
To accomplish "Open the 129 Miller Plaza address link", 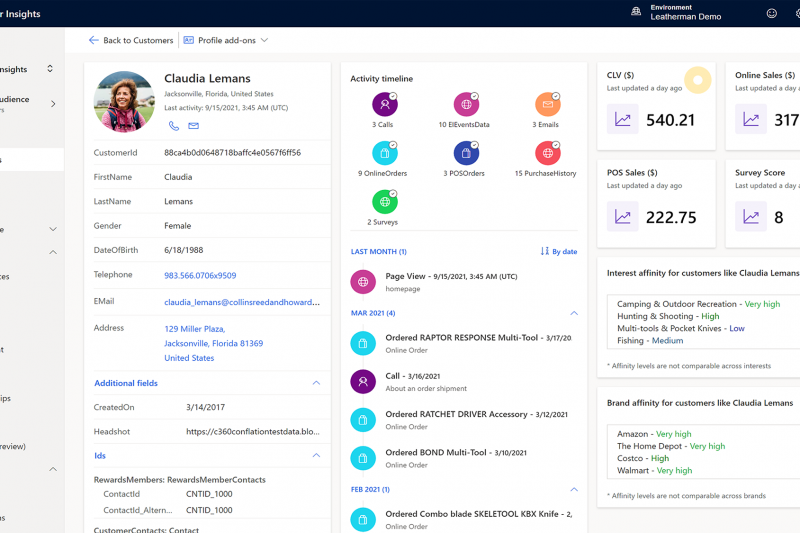I will click(213, 343).
